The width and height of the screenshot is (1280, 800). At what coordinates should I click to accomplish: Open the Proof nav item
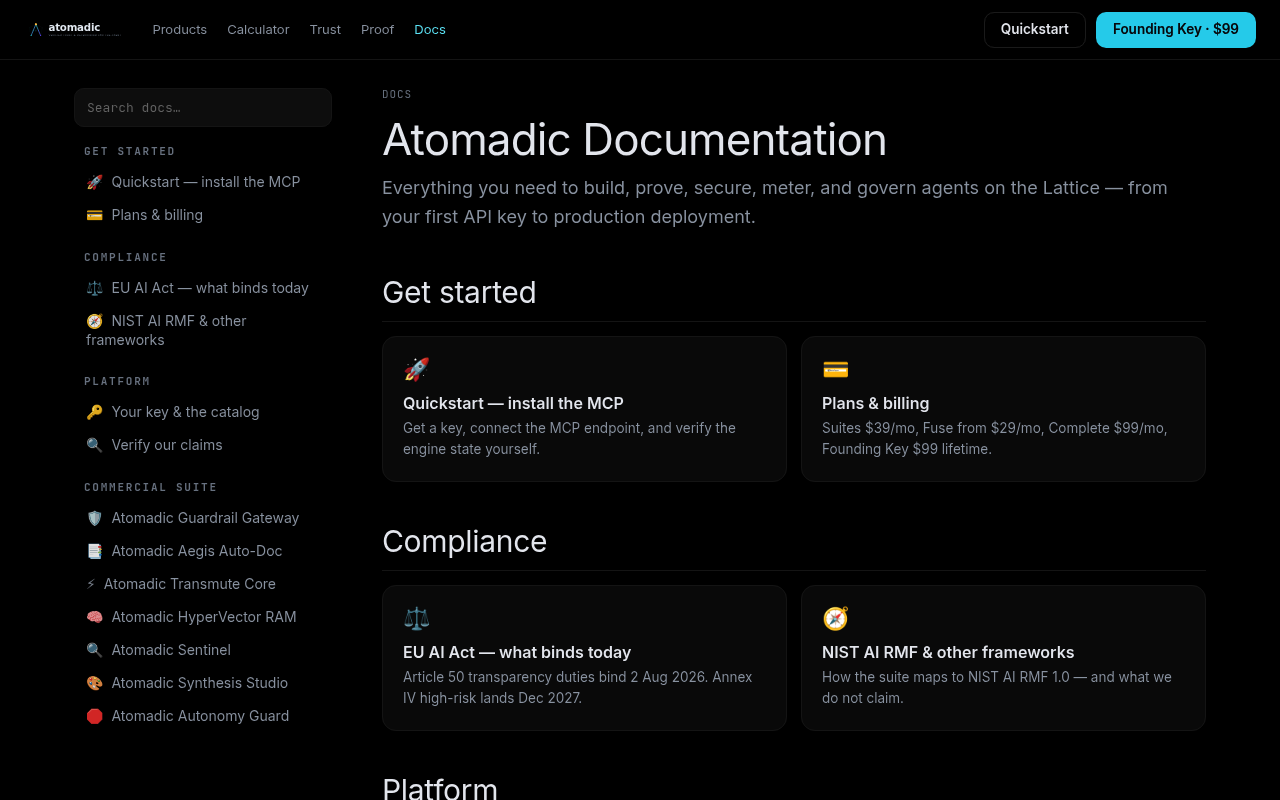point(377,30)
